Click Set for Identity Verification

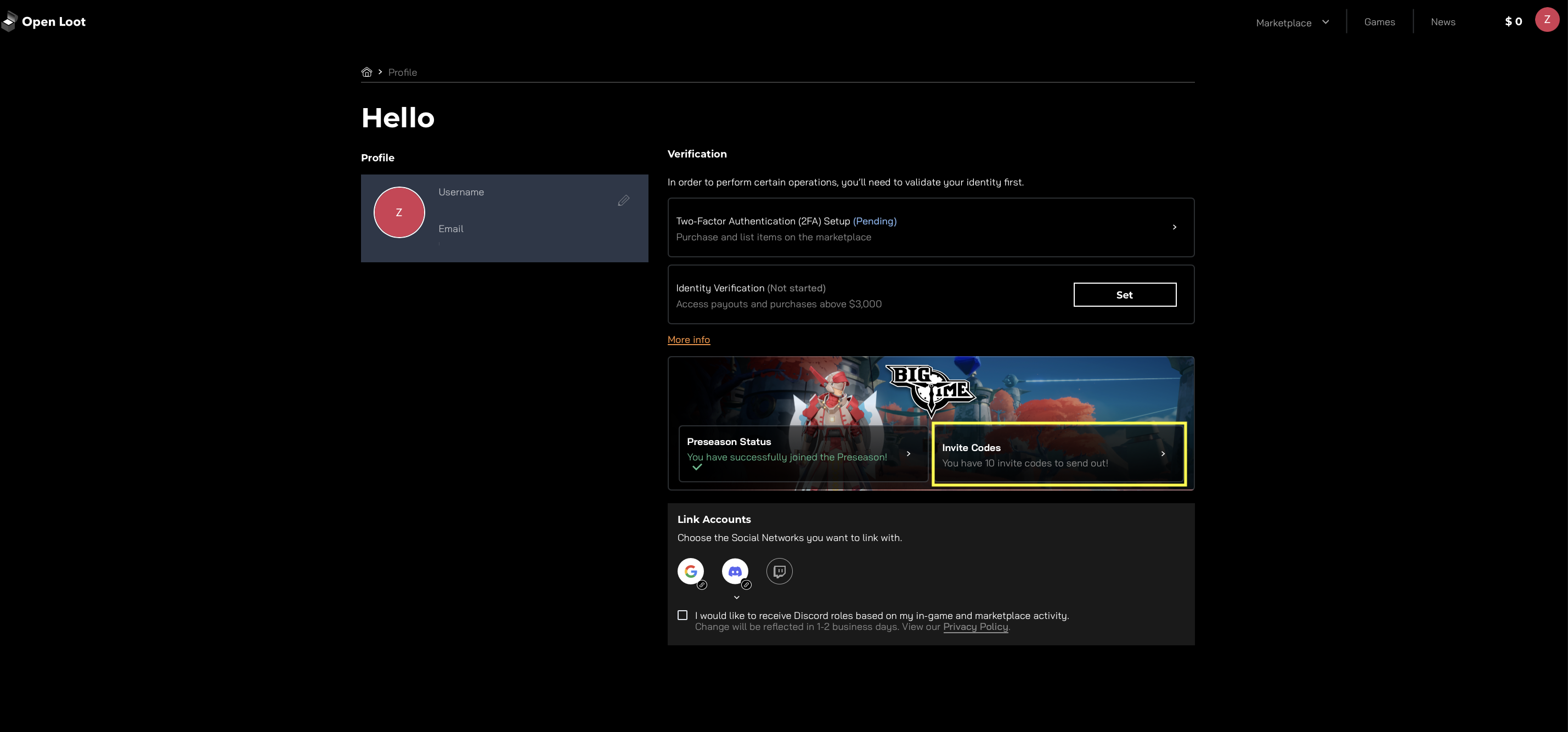1124,295
